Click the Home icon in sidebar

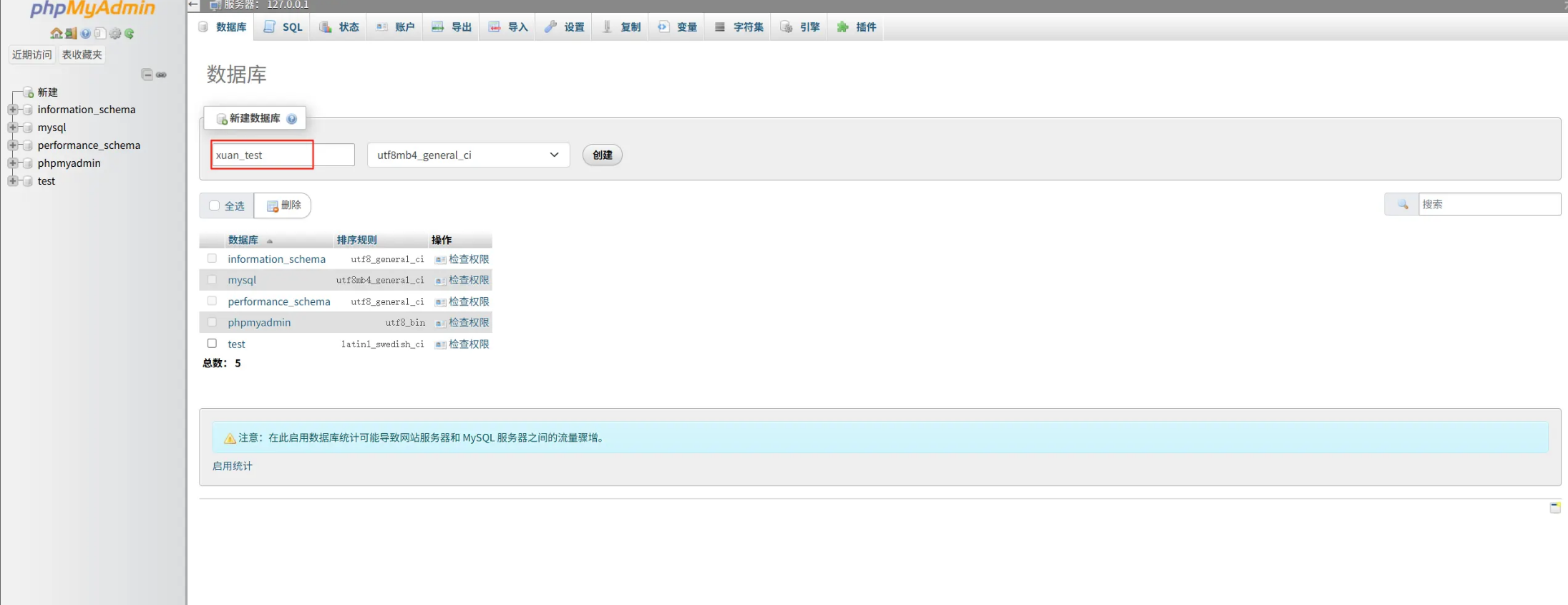coord(56,34)
